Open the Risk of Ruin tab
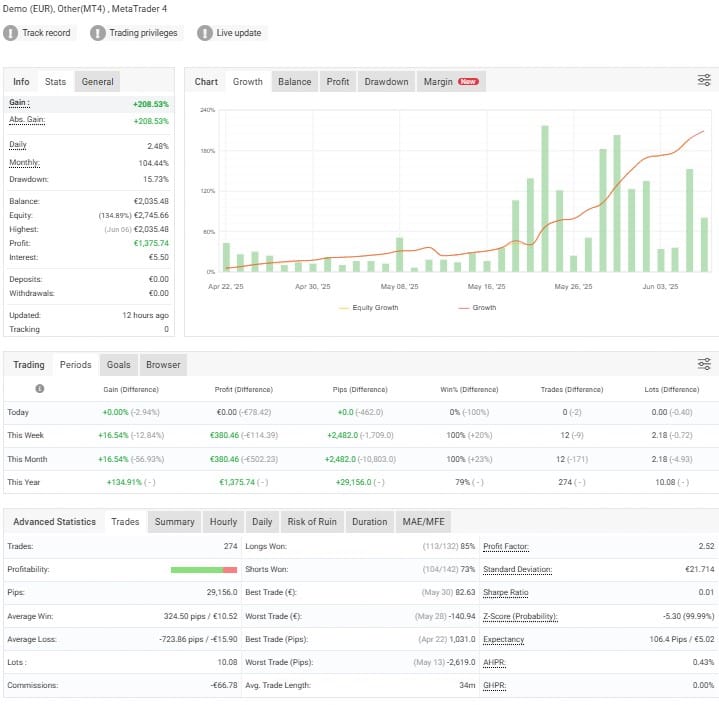Viewport: 719px width, 705px height. [312, 522]
